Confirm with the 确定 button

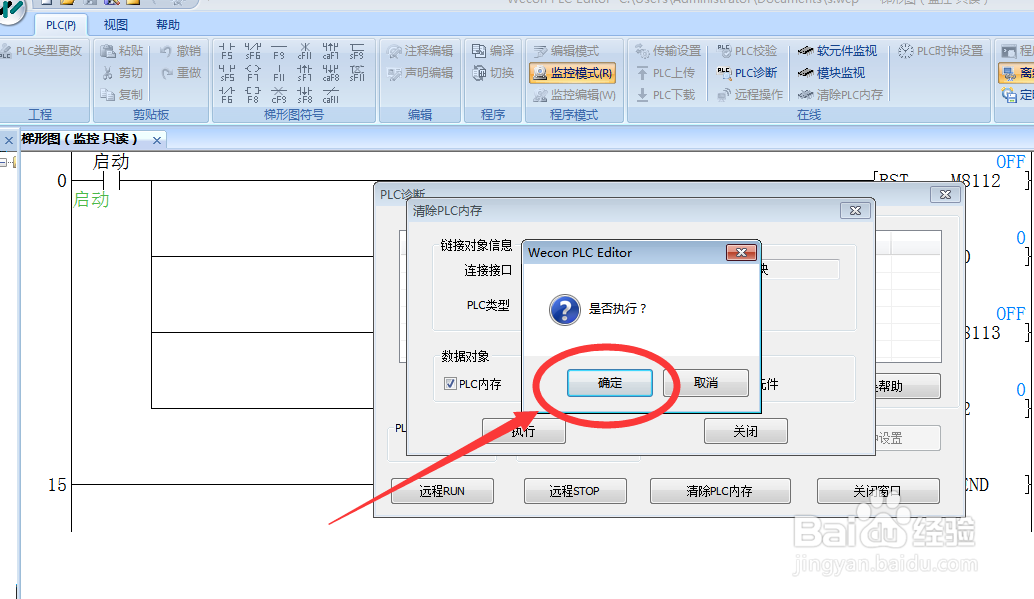tap(610, 383)
